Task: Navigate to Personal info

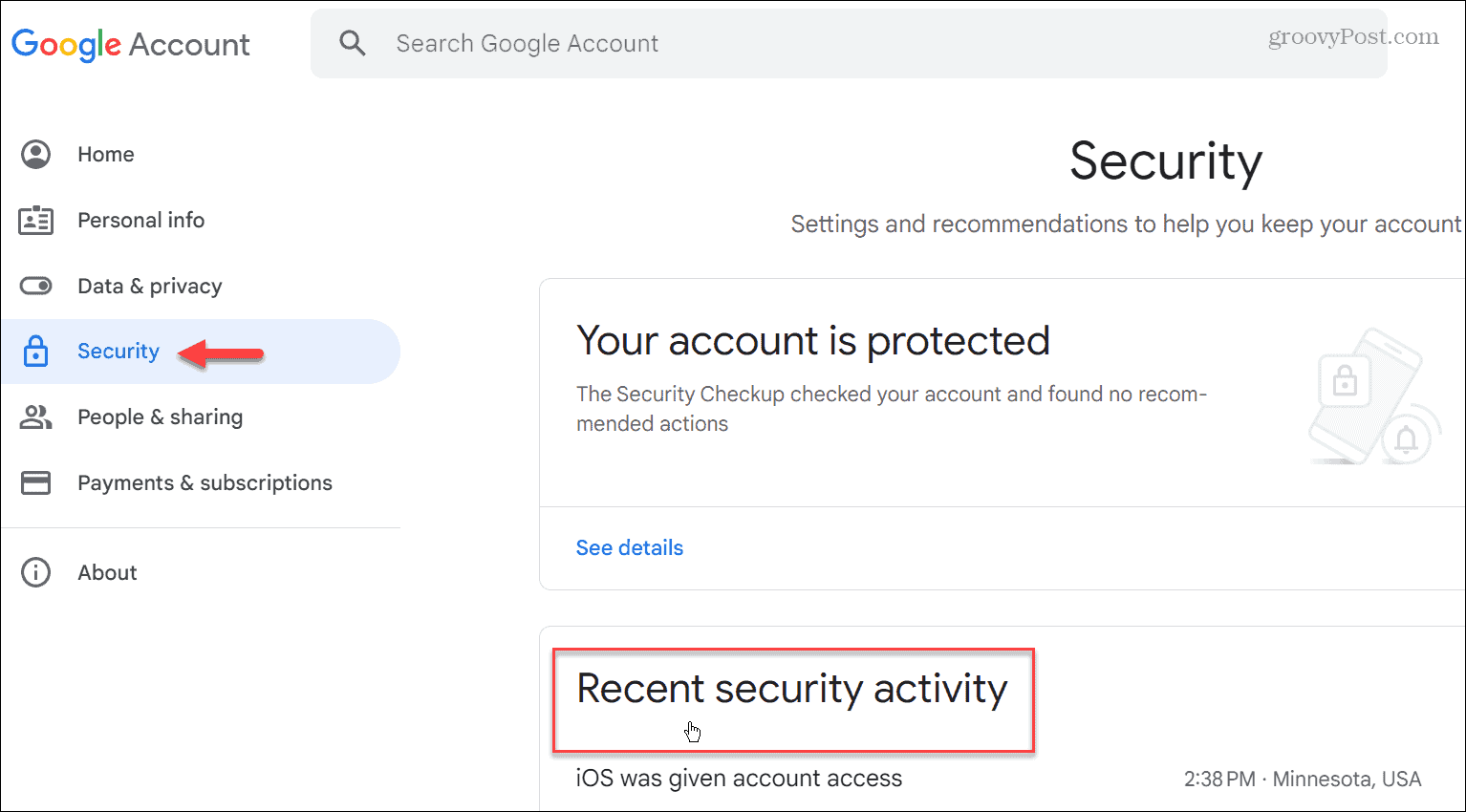Action: [140, 220]
